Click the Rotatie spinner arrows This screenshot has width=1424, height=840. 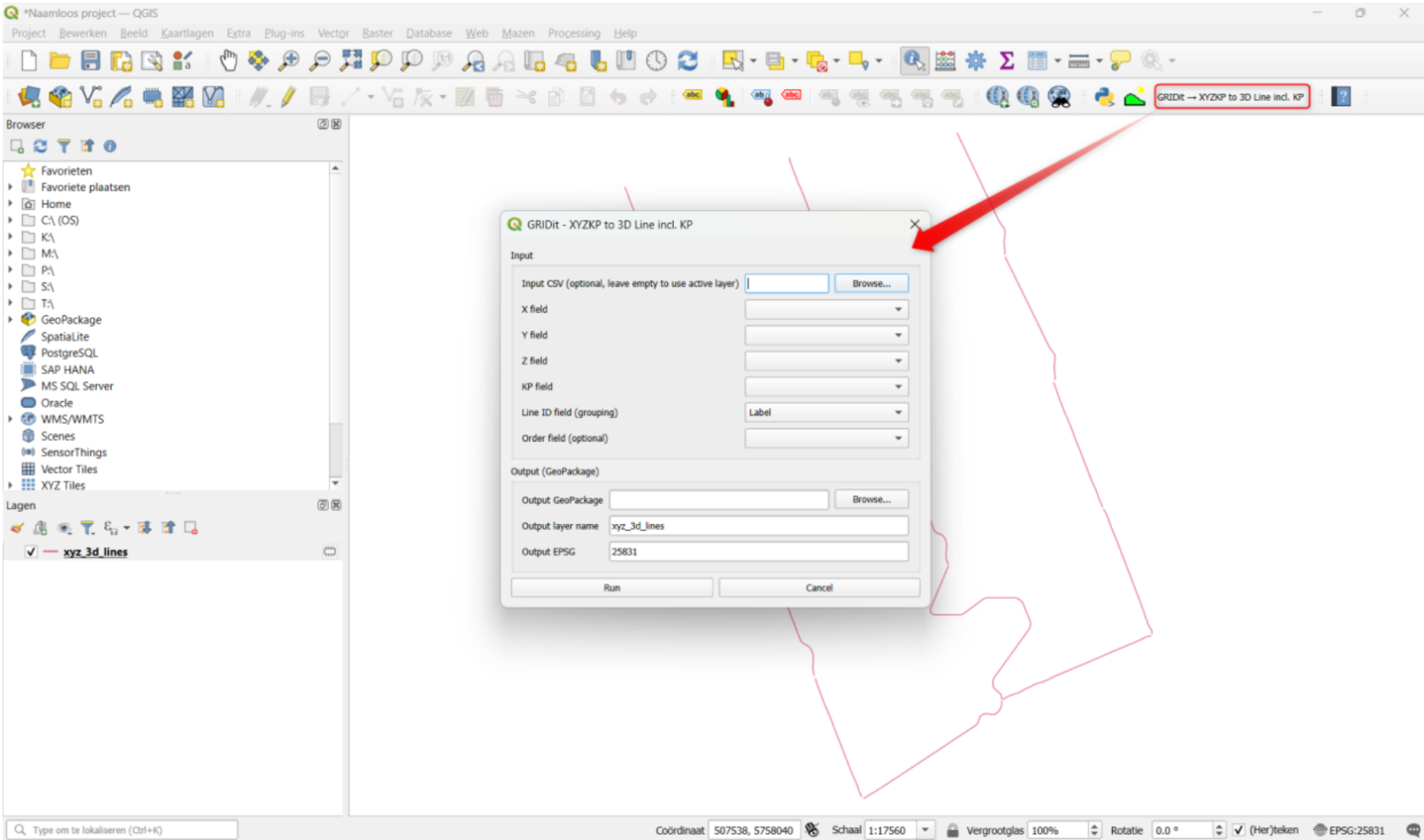[1219, 830]
